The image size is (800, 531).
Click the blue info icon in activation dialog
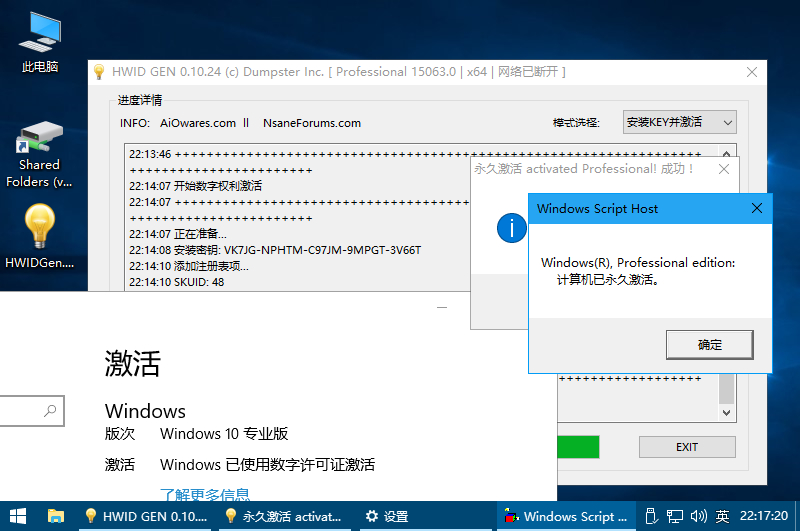point(512,228)
